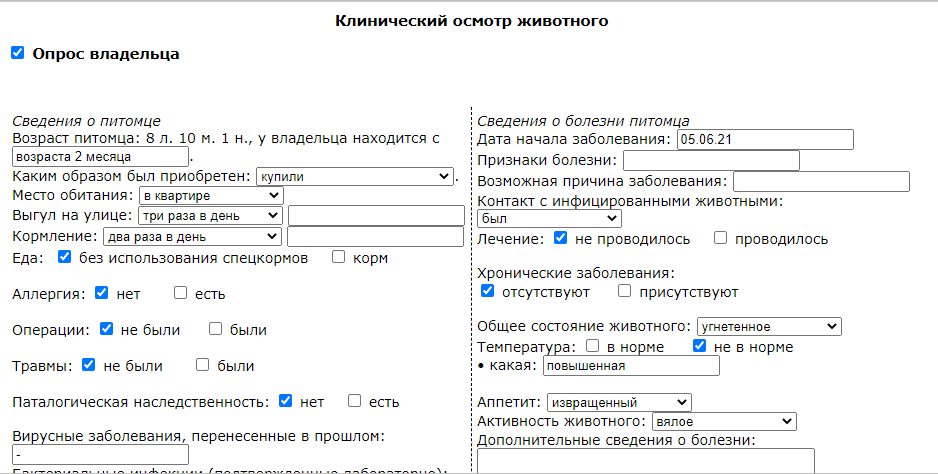Check Хронические заболевания присутствуют
The height and width of the screenshot is (474, 938).
pos(624,291)
